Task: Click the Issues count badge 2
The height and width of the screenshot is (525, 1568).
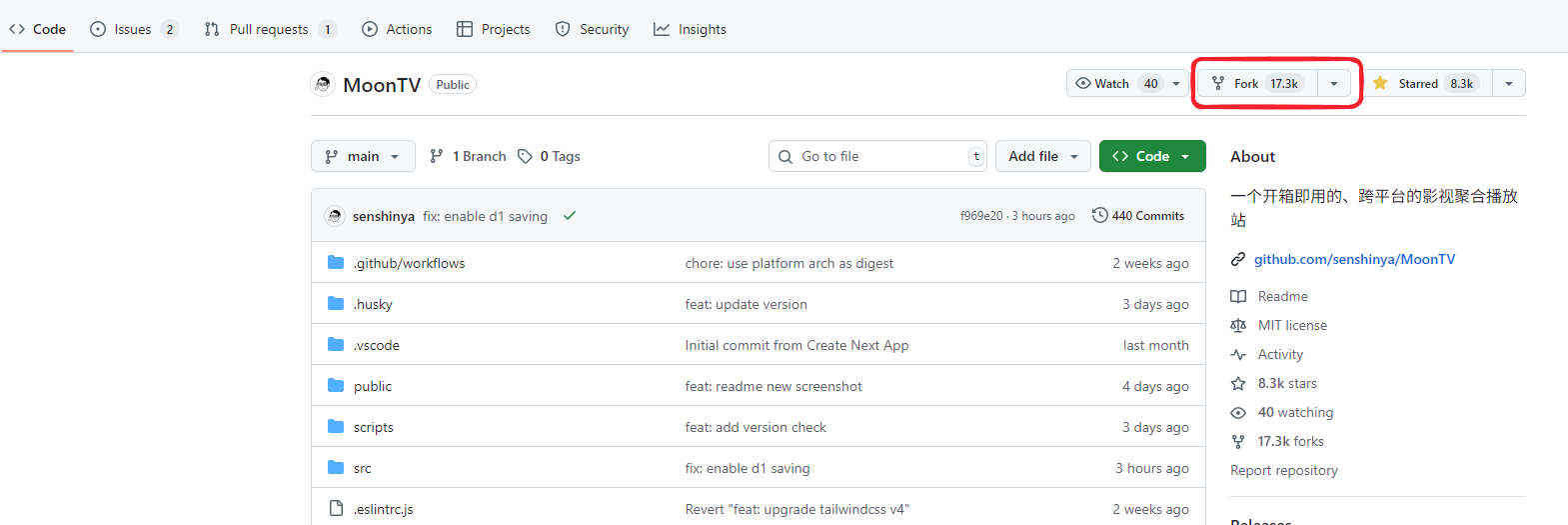Action: point(170,29)
